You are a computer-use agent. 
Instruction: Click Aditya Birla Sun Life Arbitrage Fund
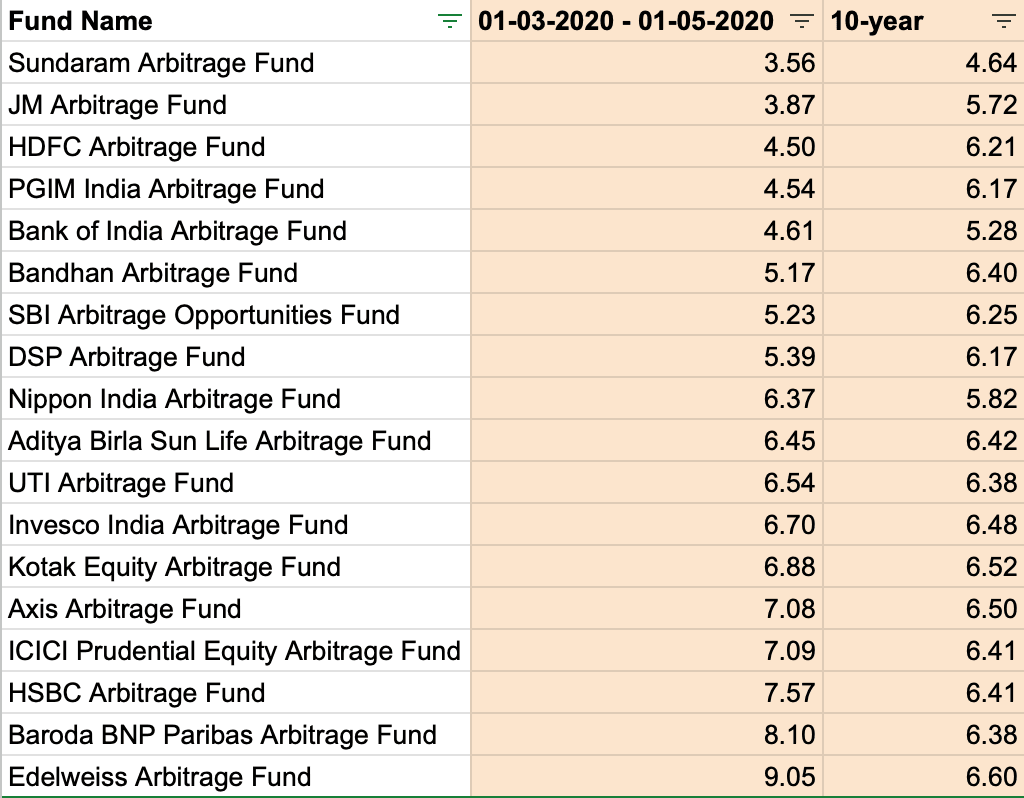[220, 441]
